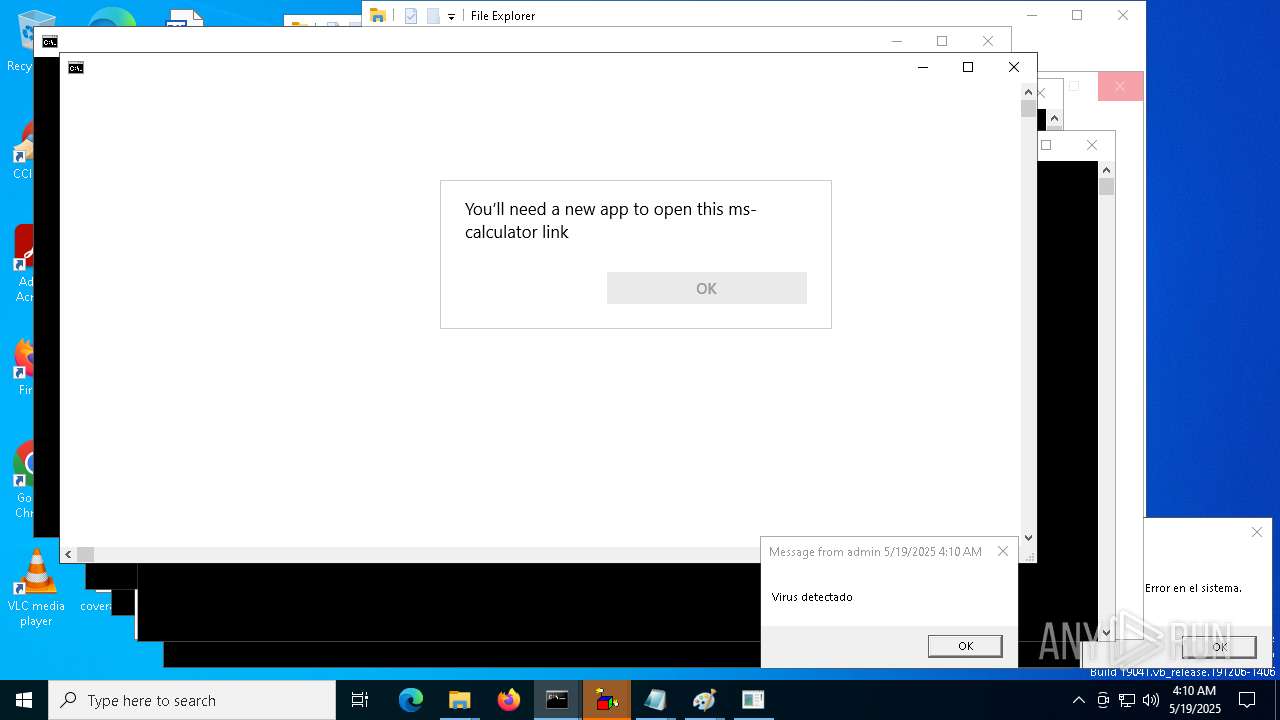This screenshot has height=720, width=1280.
Task: Open the Windows Start menu
Action: [x=24, y=700]
